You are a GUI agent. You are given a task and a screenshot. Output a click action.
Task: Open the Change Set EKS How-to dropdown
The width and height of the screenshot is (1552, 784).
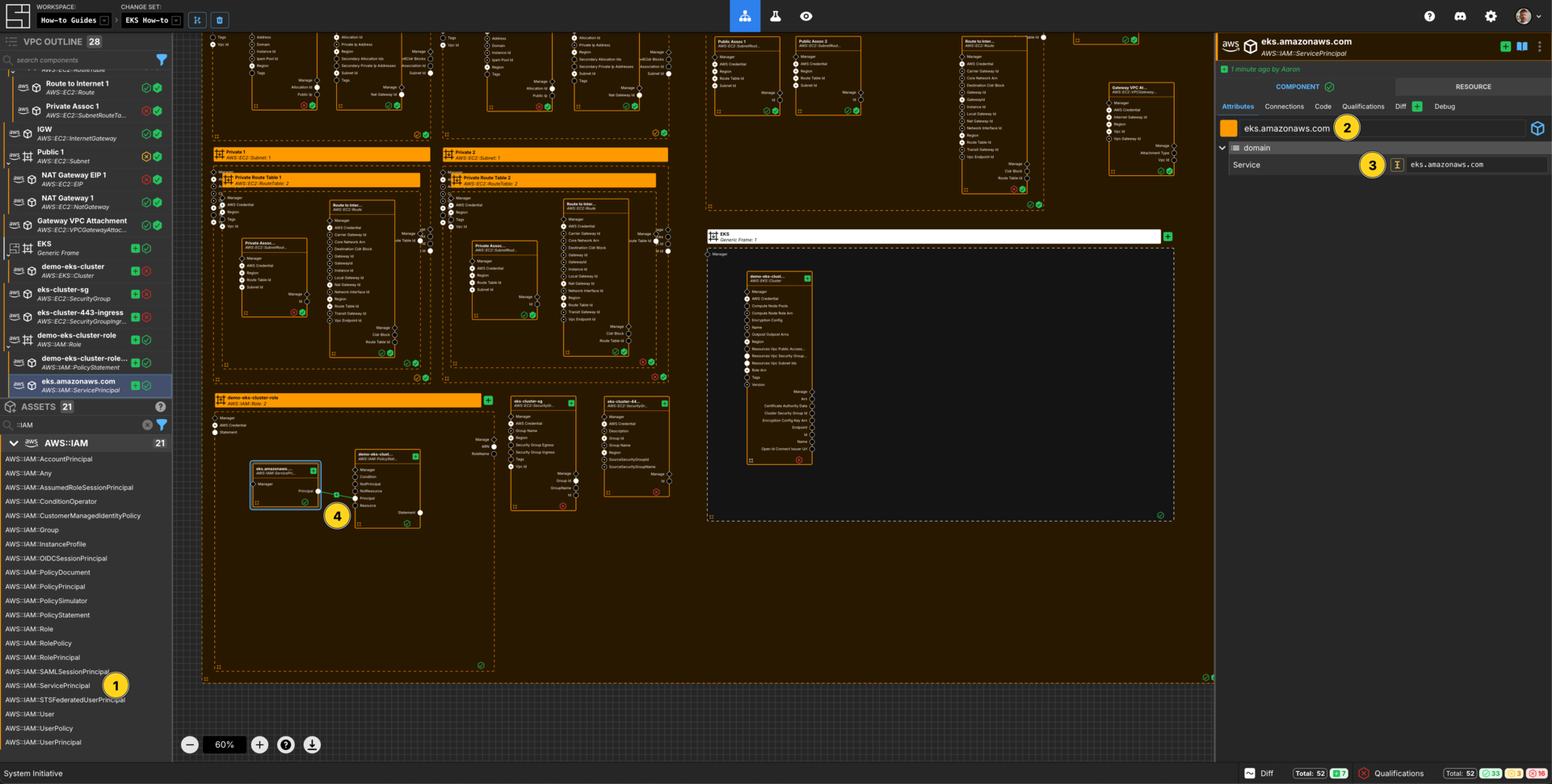tap(153, 20)
